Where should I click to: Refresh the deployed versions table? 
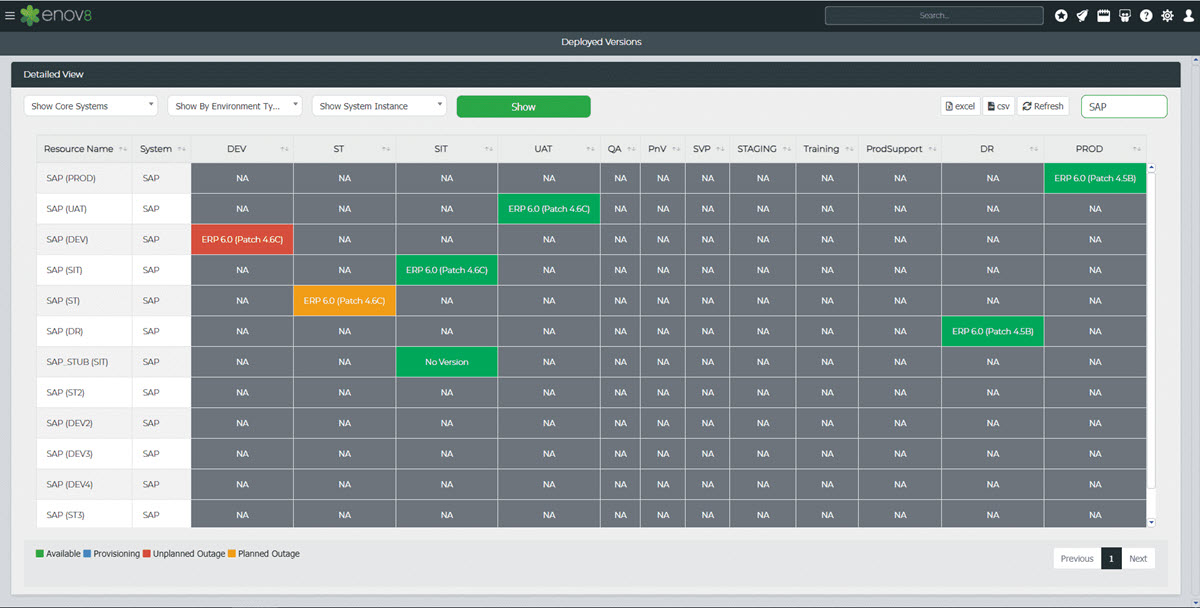(1043, 106)
